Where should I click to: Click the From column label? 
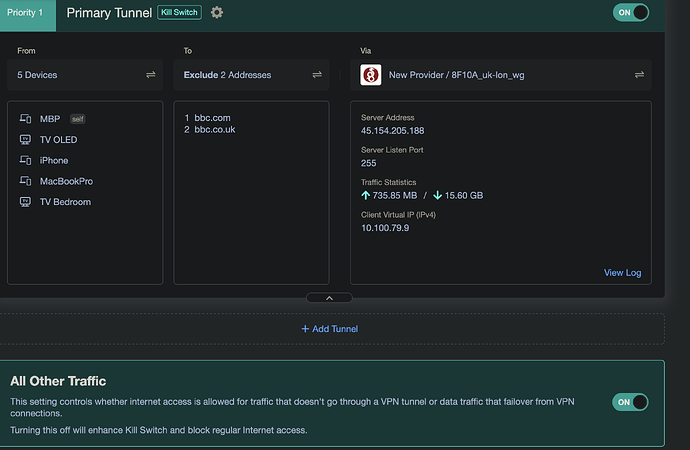26,51
